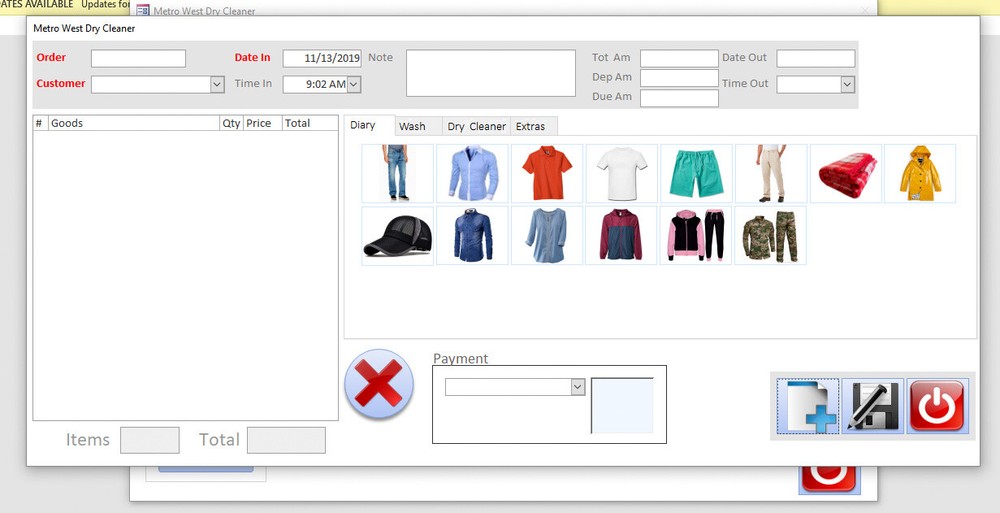Click the Price column header

(x=263, y=123)
